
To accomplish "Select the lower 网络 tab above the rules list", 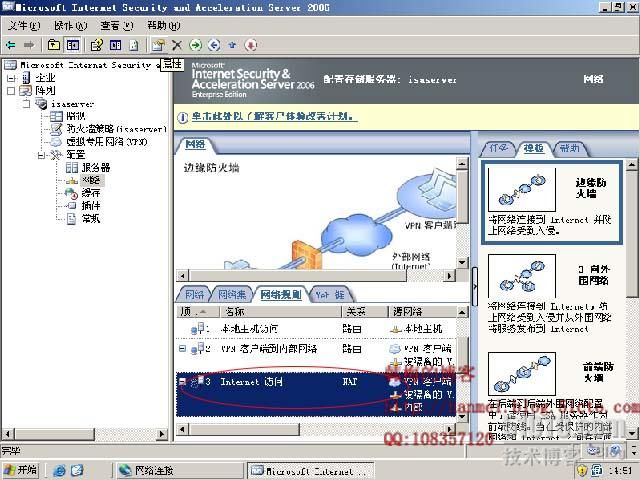I will (x=194, y=294).
